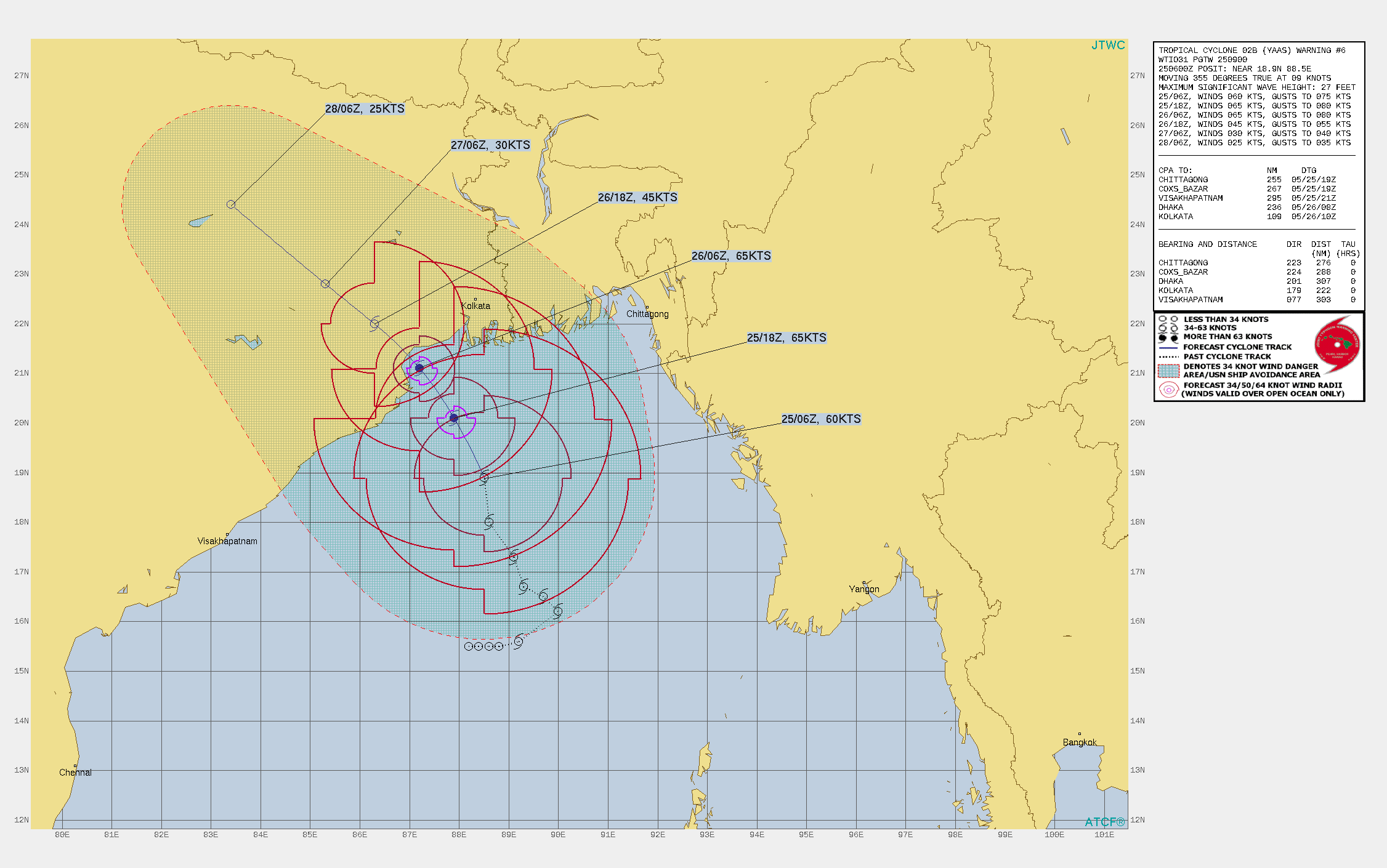
Task: Click the 28/06Z, 25KTS forecast label
Action: [365, 109]
